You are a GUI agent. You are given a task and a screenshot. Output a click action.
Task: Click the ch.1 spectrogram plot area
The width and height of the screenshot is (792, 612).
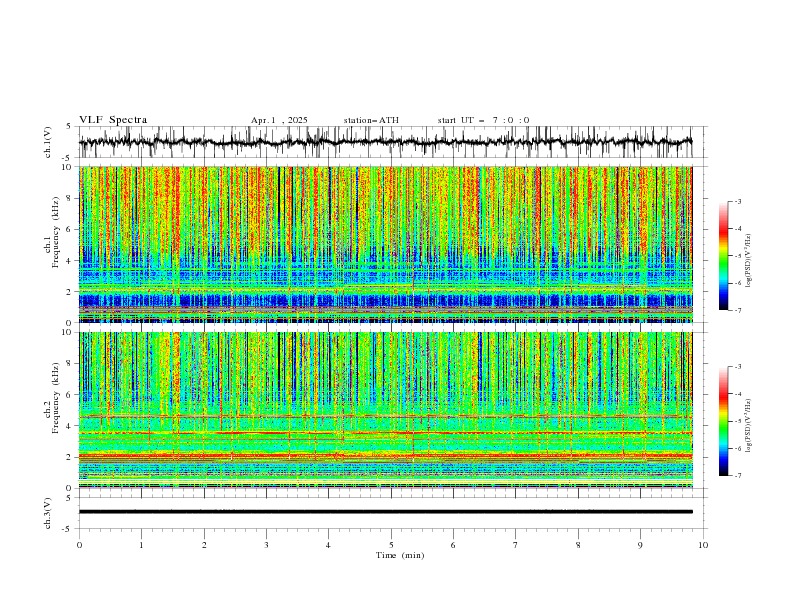[386, 244]
